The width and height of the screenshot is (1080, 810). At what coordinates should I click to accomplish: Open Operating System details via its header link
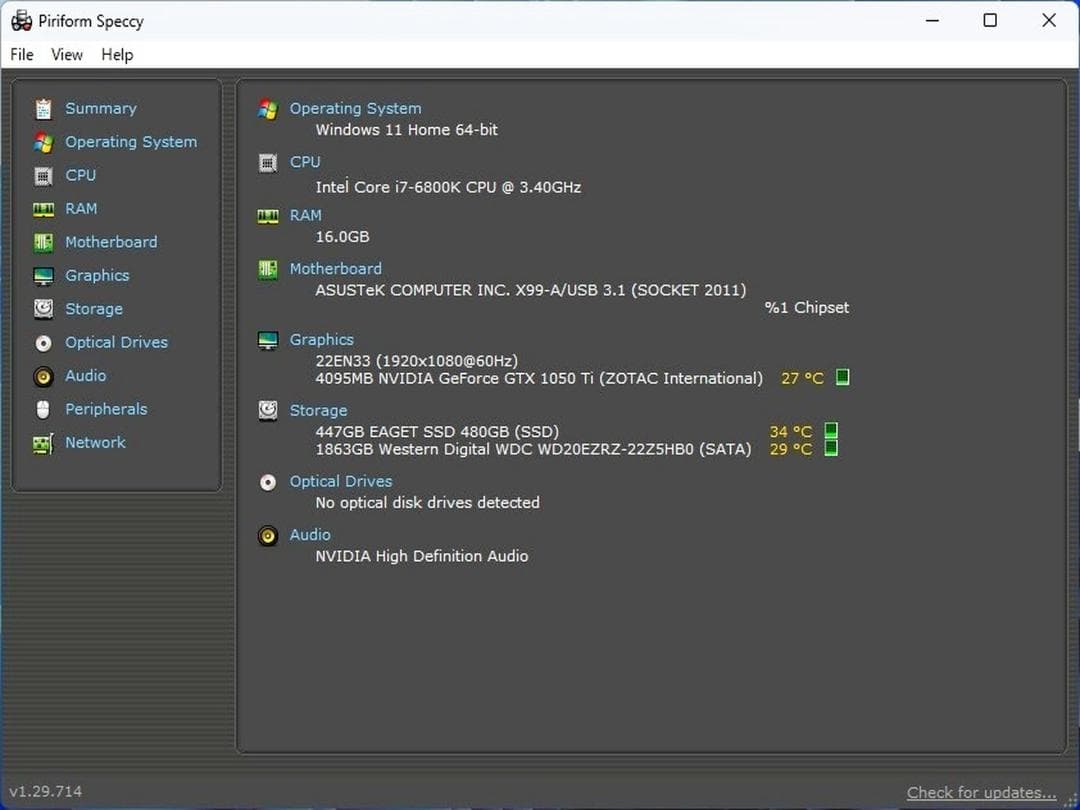click(x=355, y=108)
